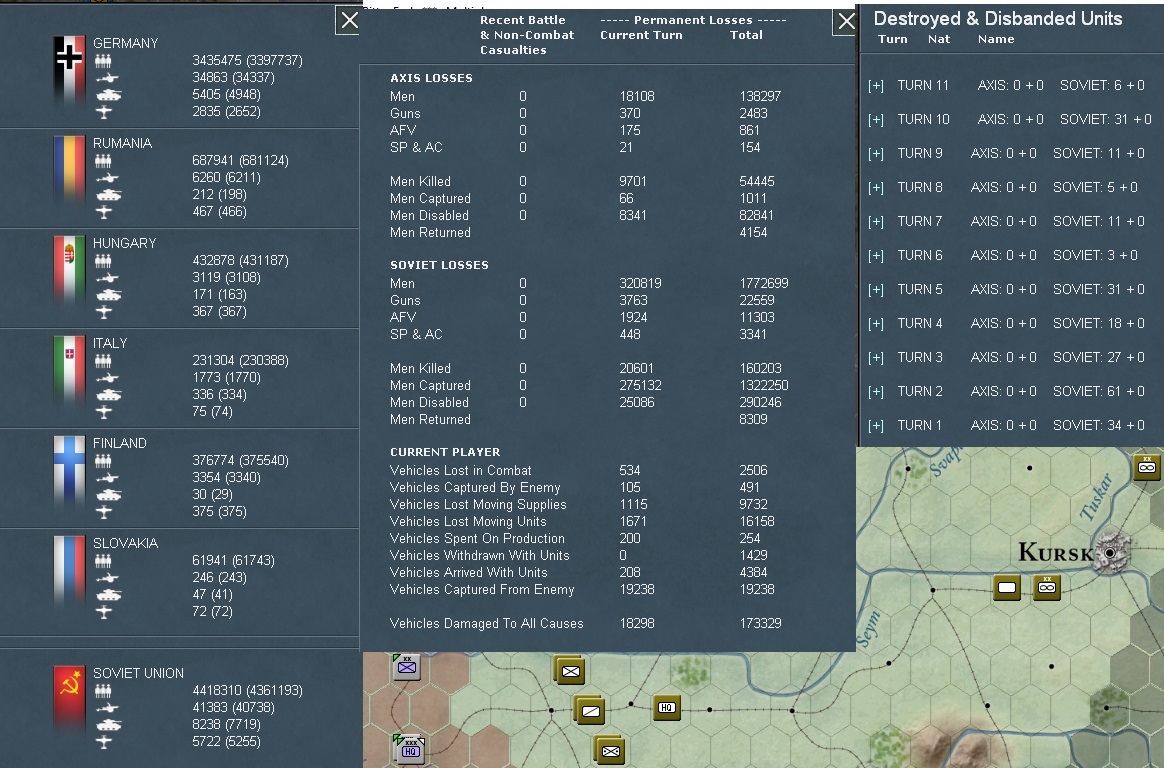Expand the TURN 1 destroyed units row
This screenshot has width=1164, height=768.
tap(876, 427)
